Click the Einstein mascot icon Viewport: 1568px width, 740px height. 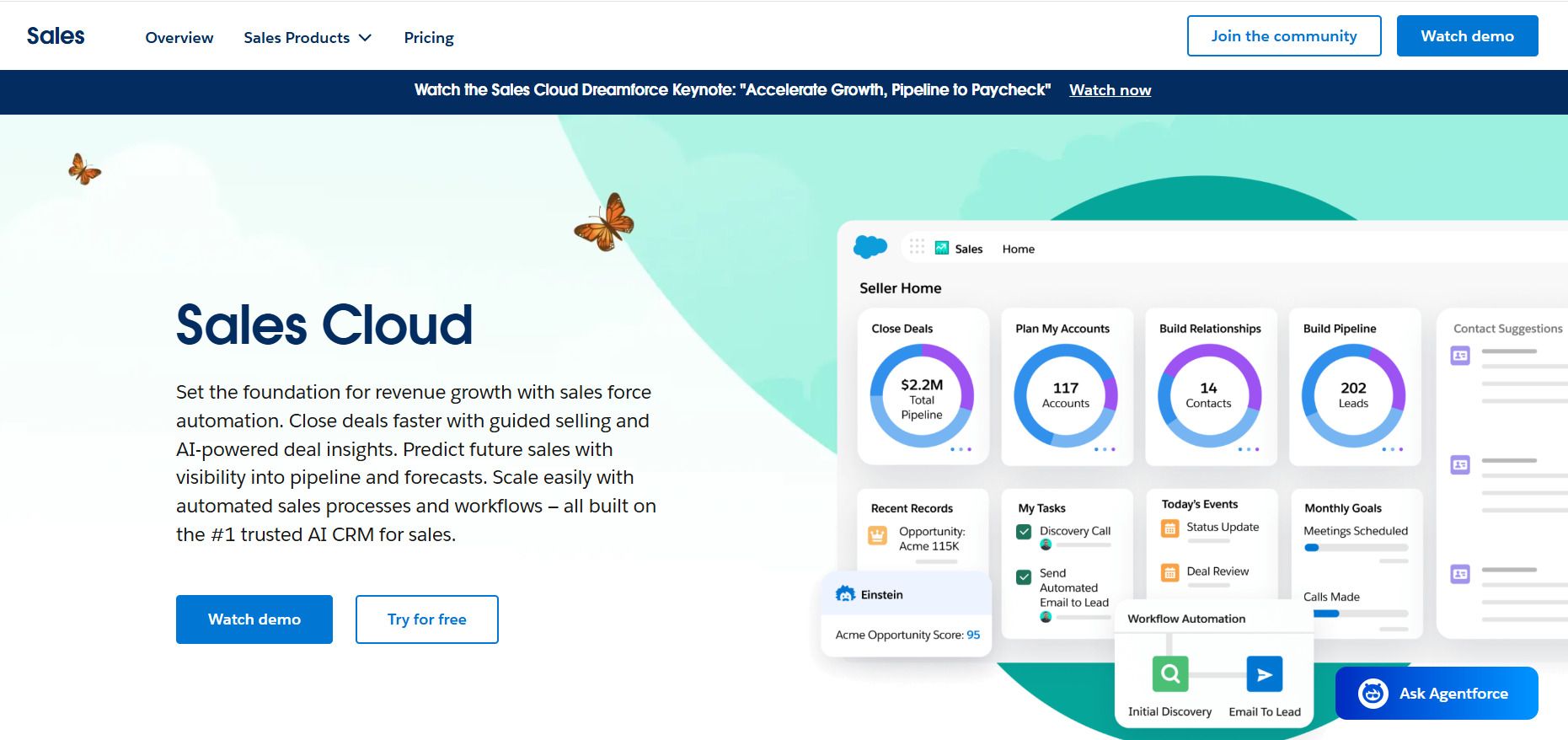[845, 594]
